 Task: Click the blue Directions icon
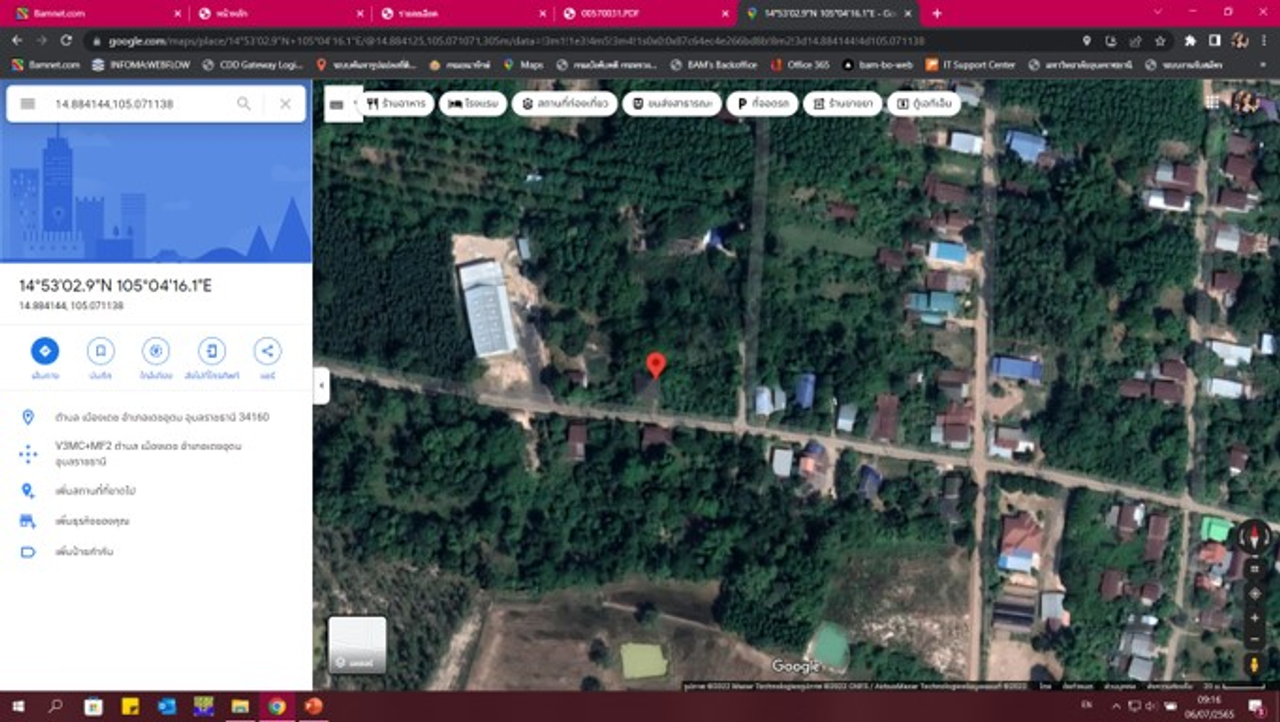[x=44, y=351]
